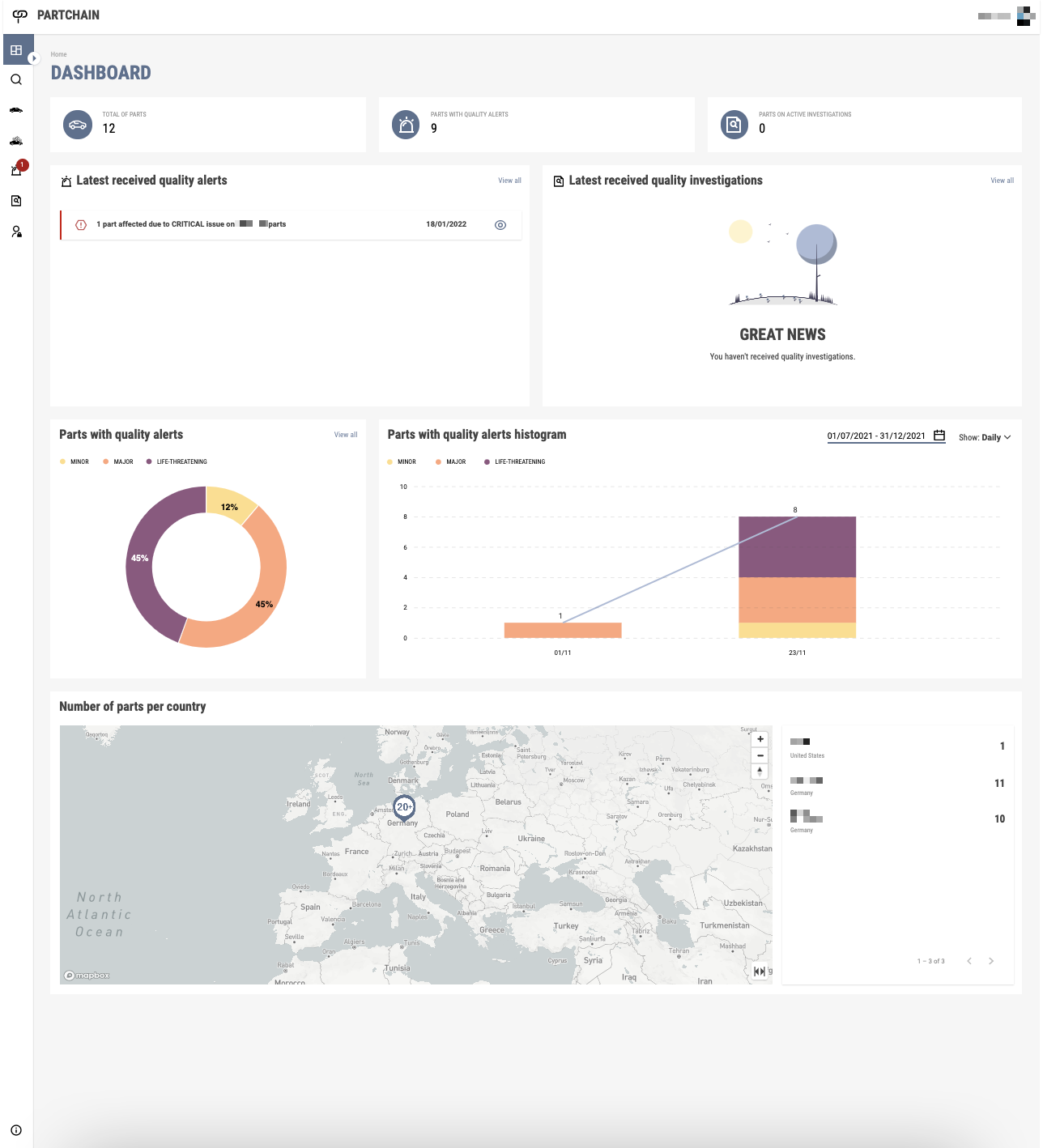Click the 01/11 histogram bar
The width and height of the screenshot is (1043, 1148).
coord(563,630)
